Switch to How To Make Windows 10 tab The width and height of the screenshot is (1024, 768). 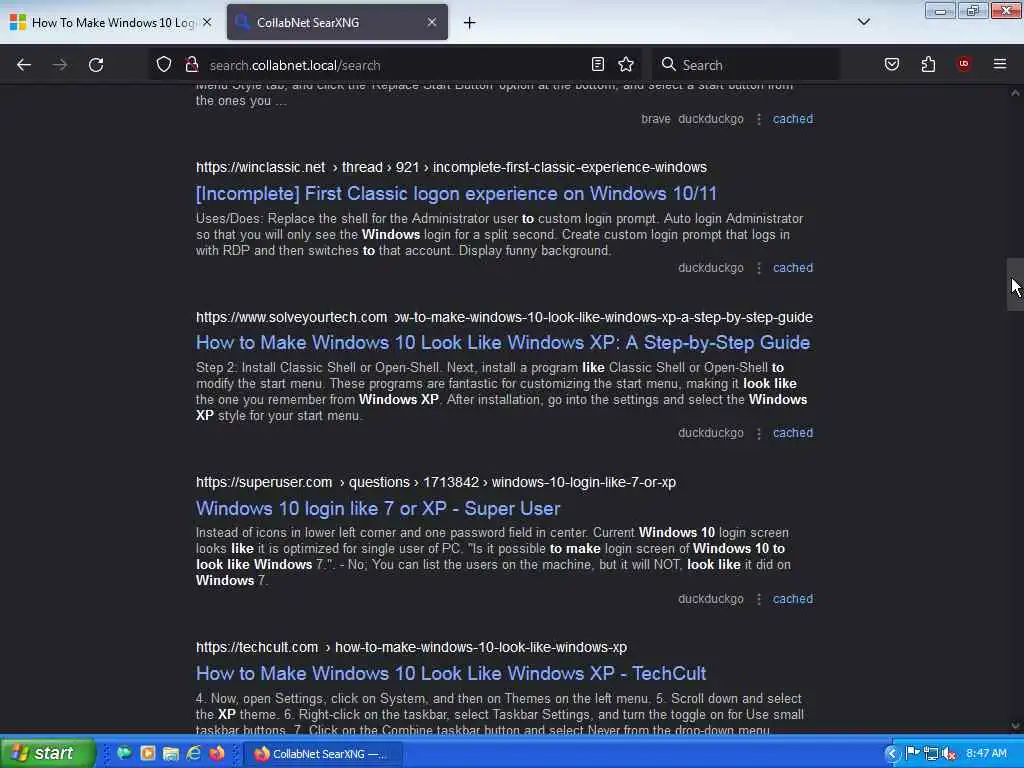pos(111,22)
